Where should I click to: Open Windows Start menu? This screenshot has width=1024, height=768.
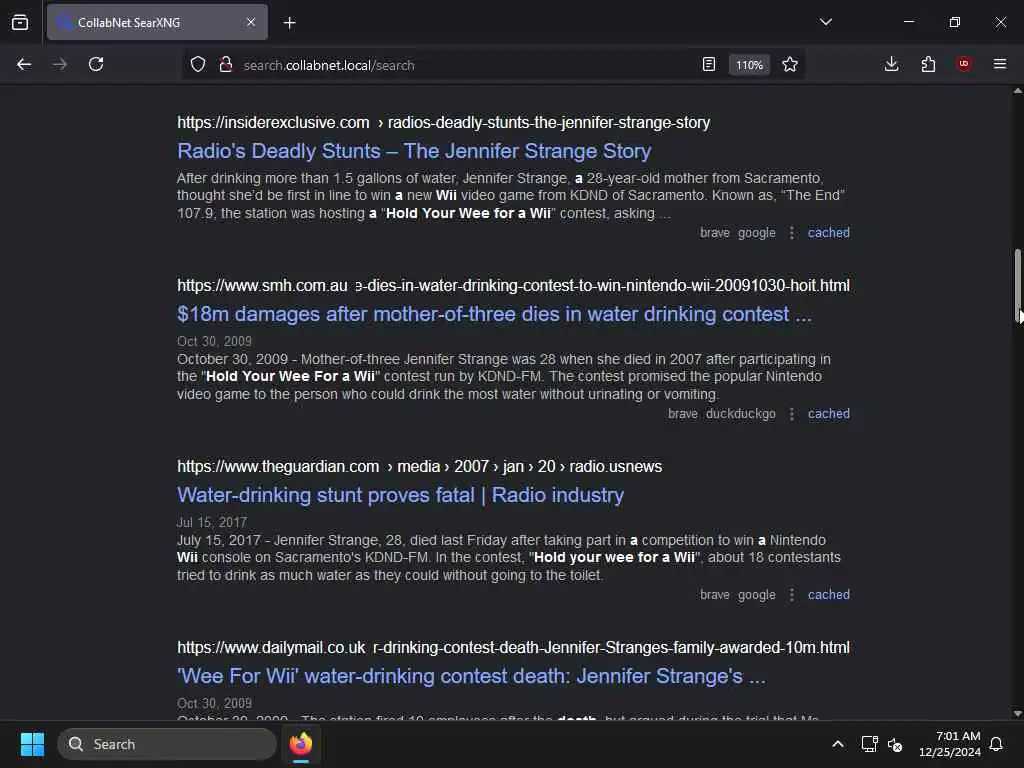click(32, 744)
